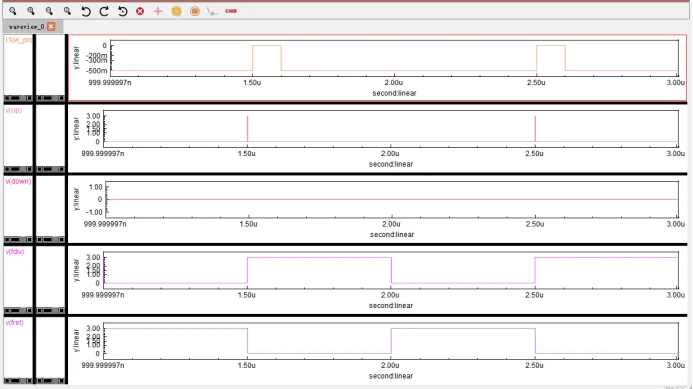
Task: Click second-column scrollbar thumb in v(up) row
Action: [x=48, y=169]
